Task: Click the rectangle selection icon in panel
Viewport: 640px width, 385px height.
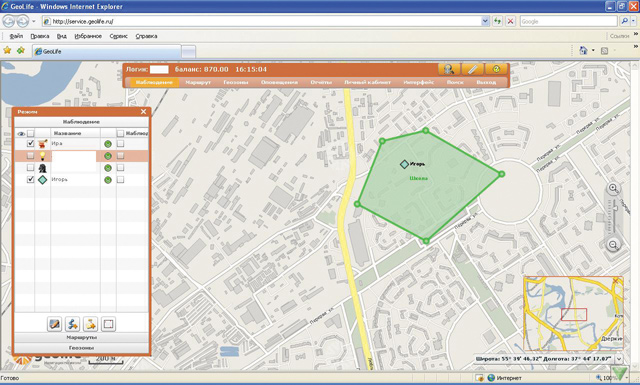Action: point(108,324)
